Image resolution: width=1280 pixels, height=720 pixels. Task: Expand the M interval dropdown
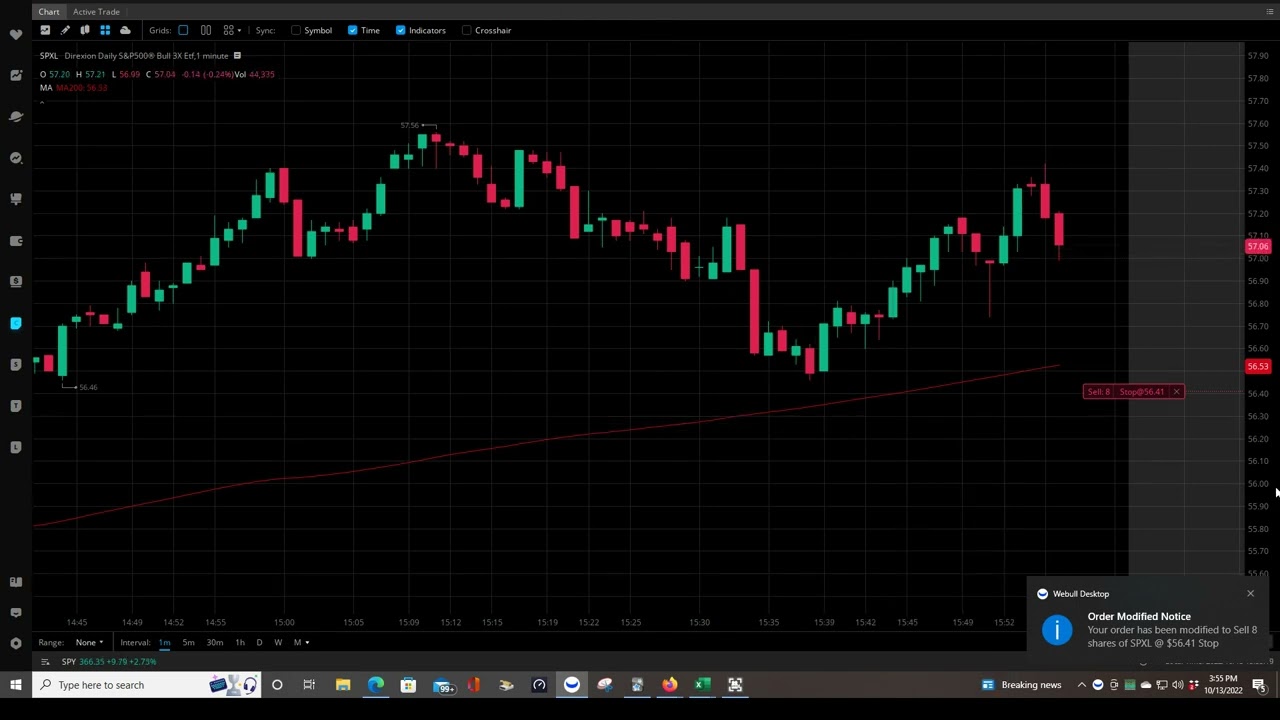[300, 642]
